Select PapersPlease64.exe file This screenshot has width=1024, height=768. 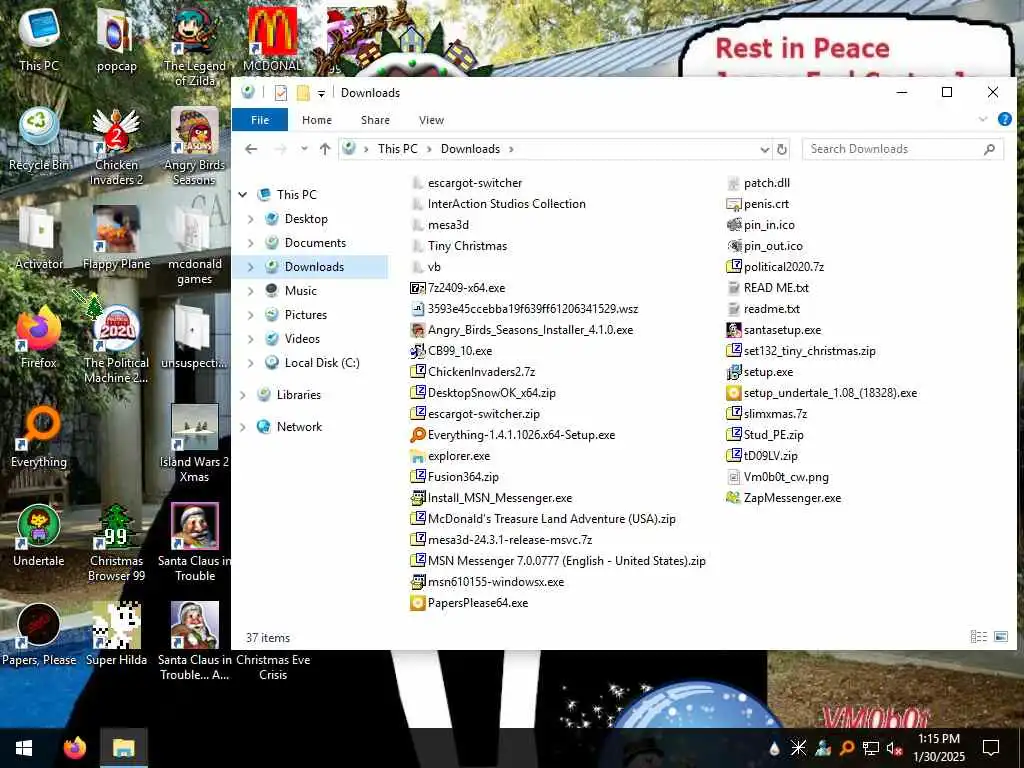coord(469,603)
